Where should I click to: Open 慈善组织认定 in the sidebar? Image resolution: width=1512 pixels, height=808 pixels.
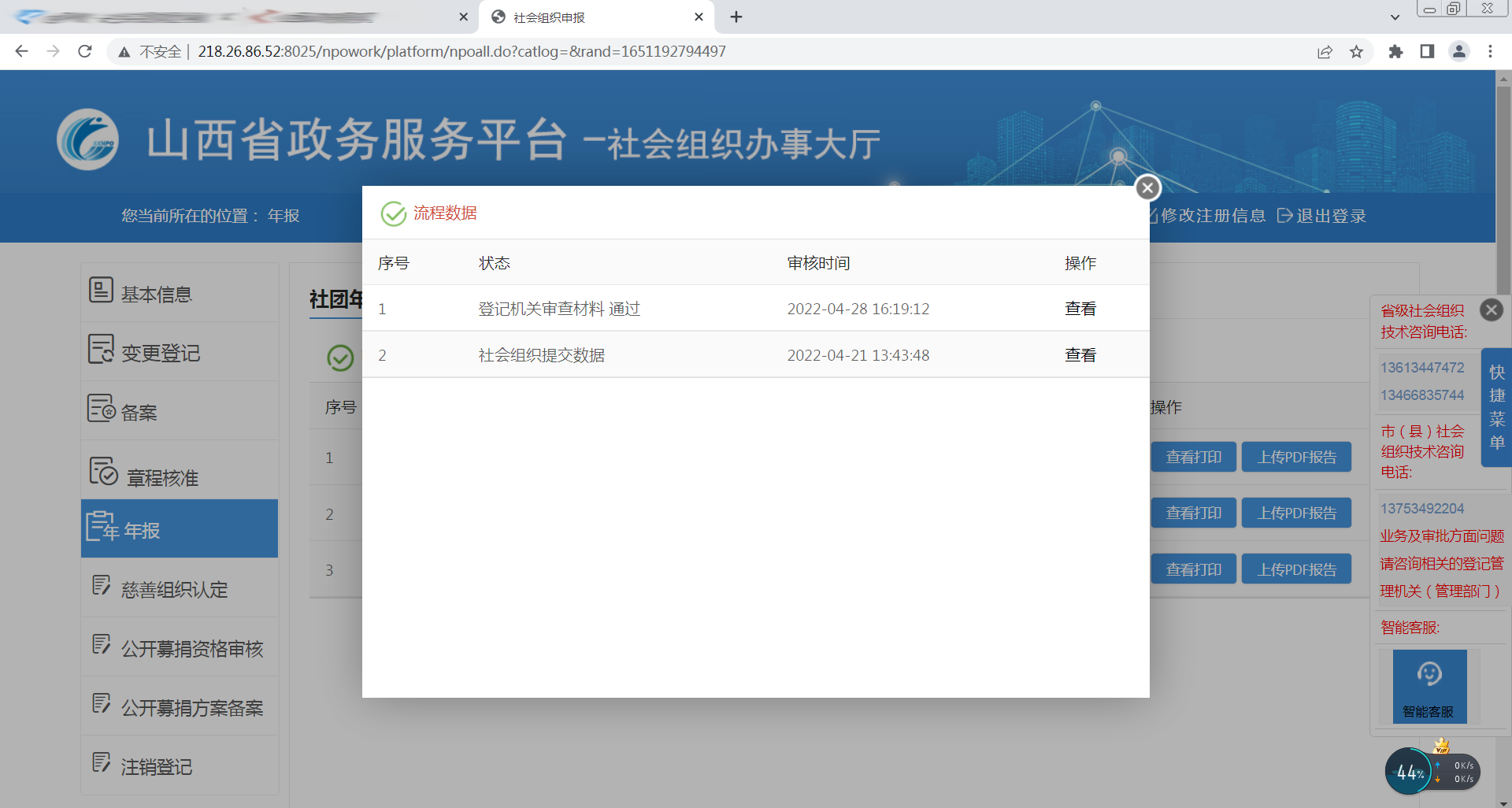pos(174,589)
